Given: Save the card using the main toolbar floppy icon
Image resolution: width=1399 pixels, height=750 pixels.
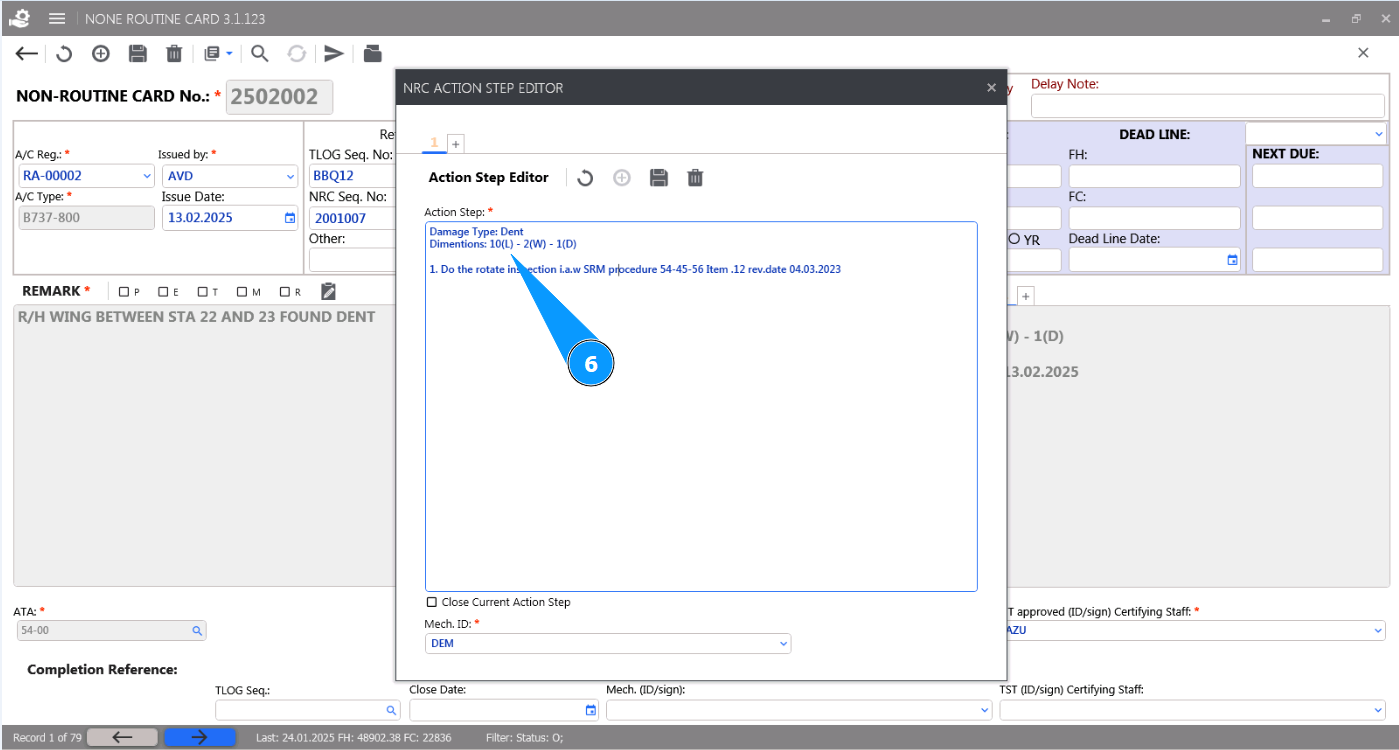Looking at the screenshot, I should click(138, 54).
